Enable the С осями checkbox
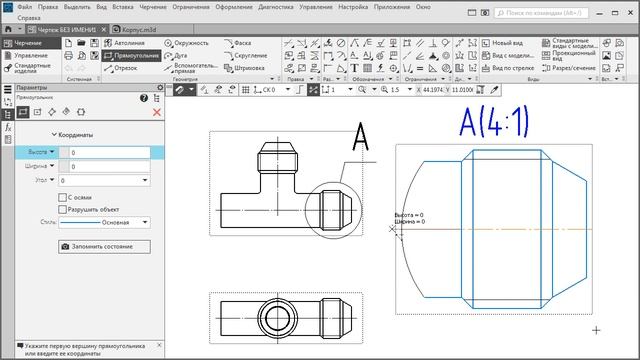The height and width of the screenshot is (360, 640). (x=62, y=197)
